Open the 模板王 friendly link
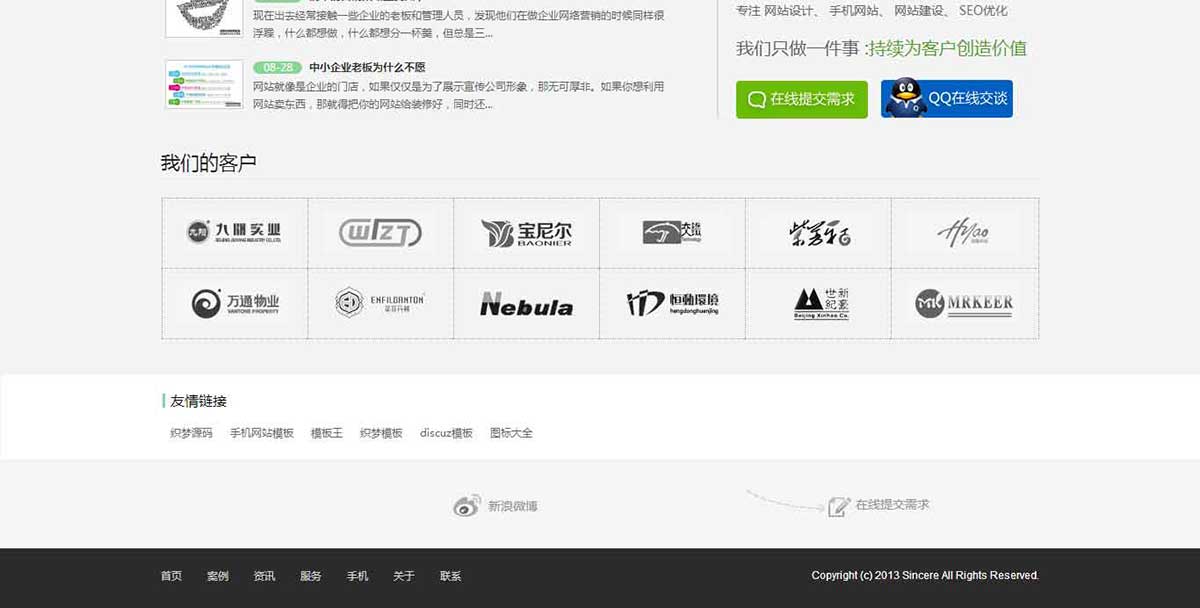This screenshot has height=608, width=1200. tap(327, 433)
